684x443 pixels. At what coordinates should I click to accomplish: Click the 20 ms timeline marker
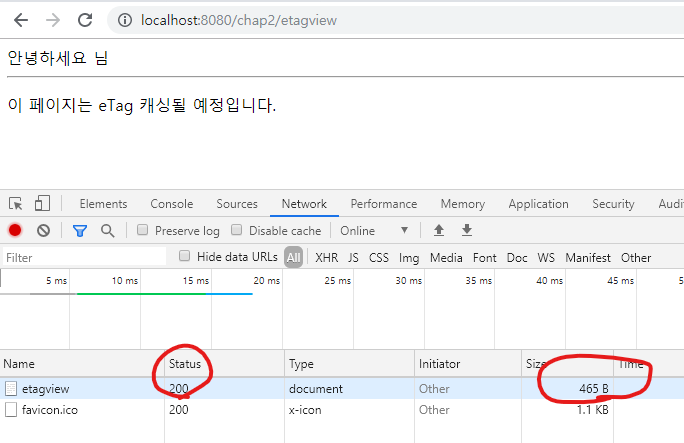[x=267, y=281]
